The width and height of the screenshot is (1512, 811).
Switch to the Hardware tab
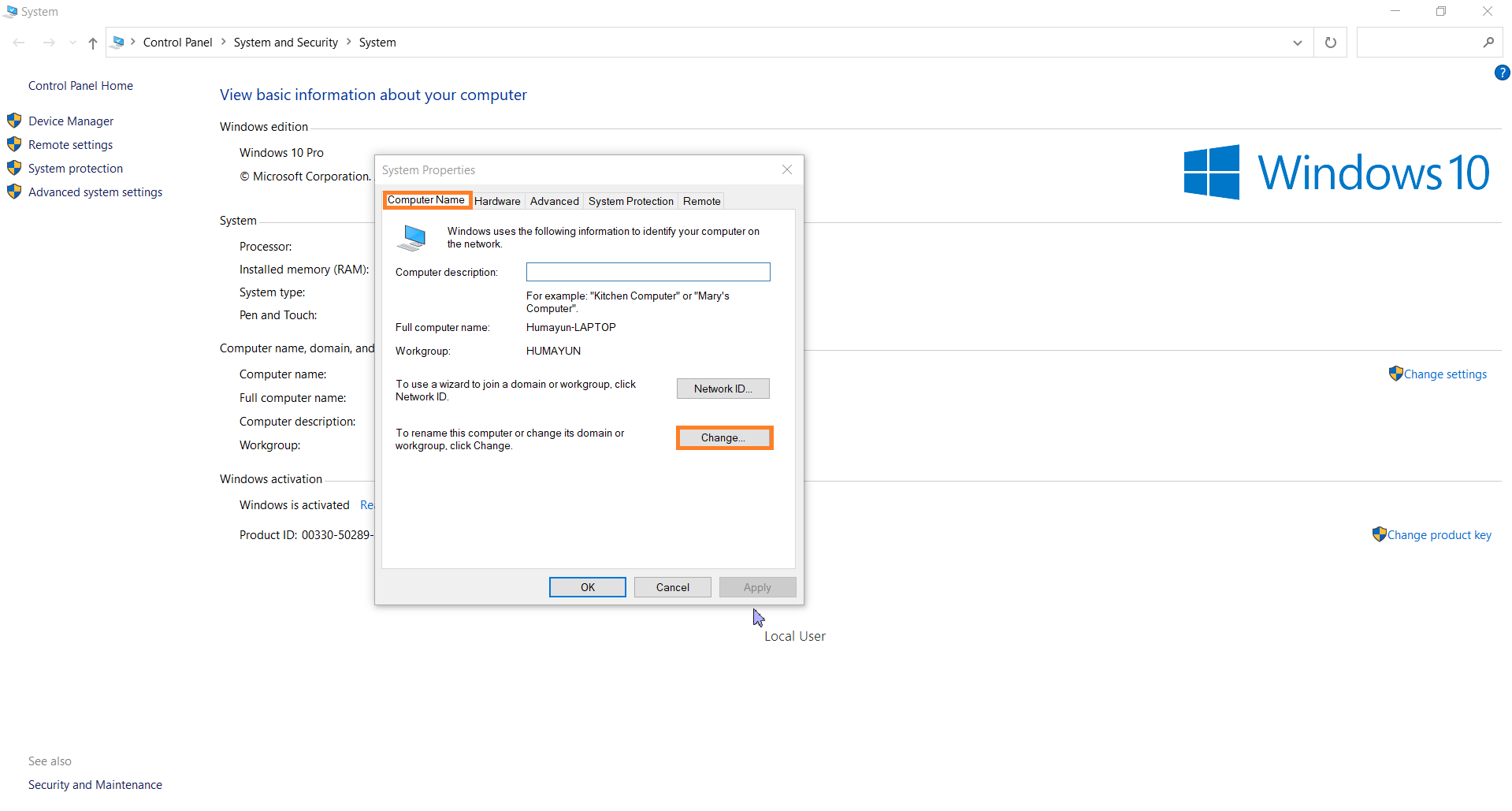click(x=497, y=202)
